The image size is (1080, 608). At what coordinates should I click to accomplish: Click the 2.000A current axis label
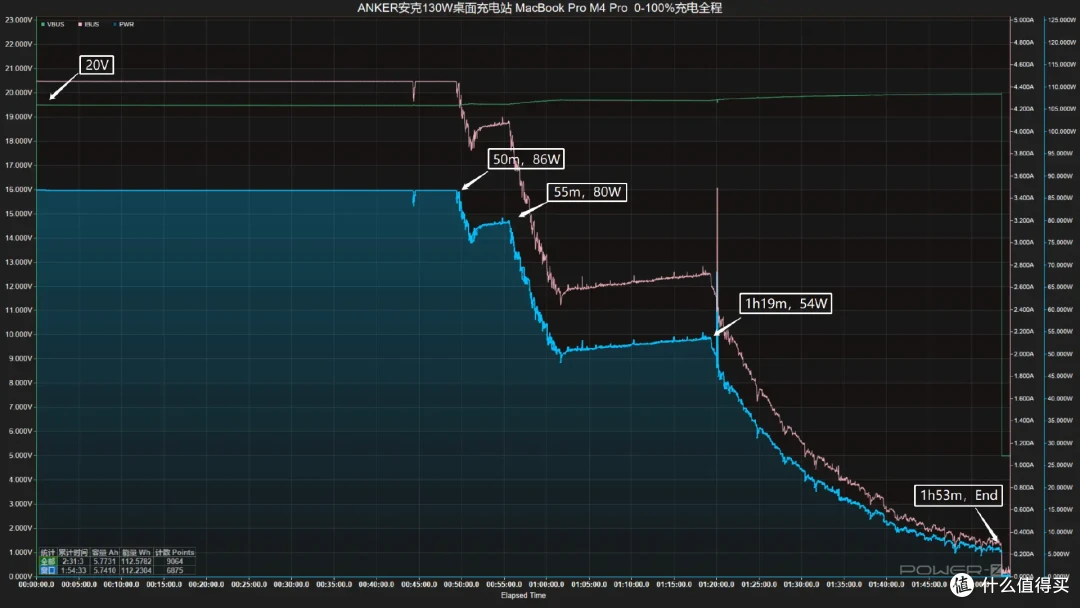click(x=1023, y=354)
